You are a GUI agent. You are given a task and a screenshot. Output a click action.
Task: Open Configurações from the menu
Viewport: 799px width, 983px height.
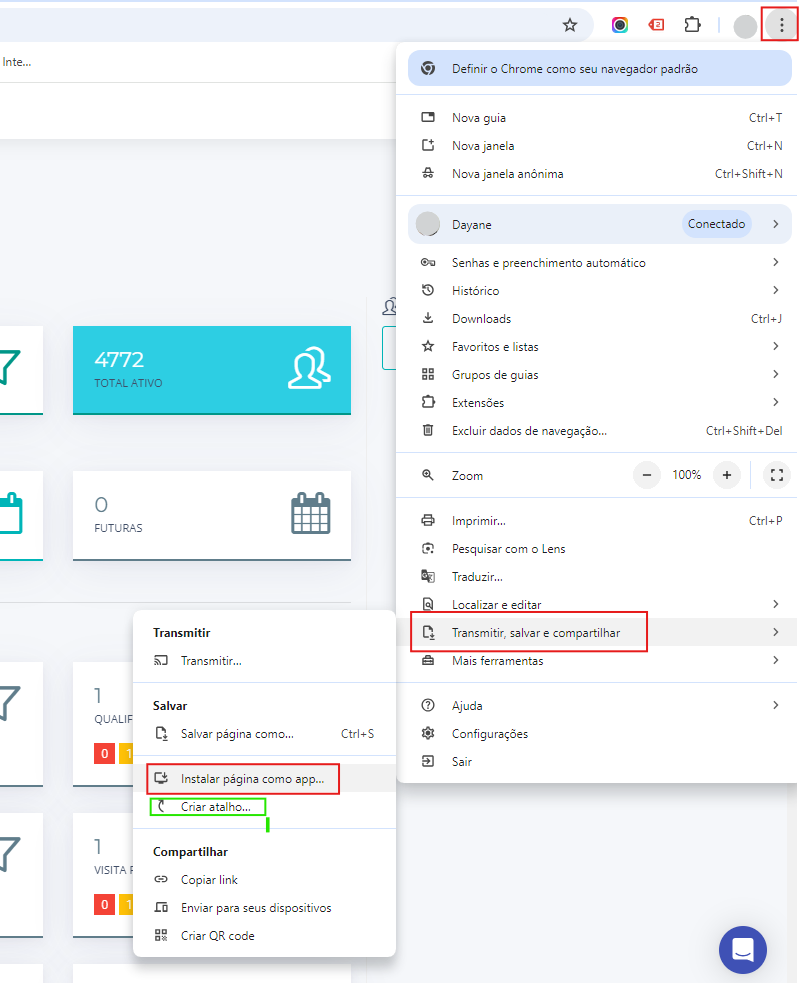489,734
